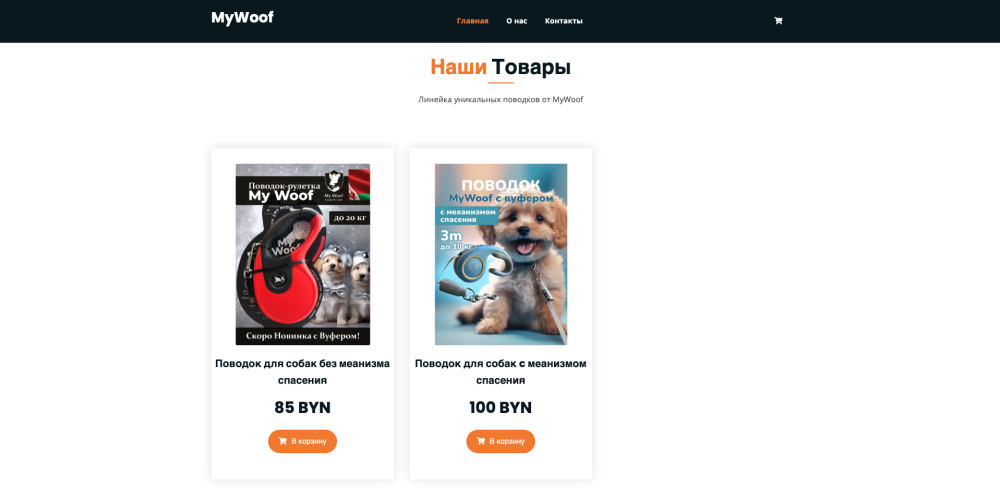The width and height of the screenshot is (1000, 498).
Task: Open the О нас page
Action: click(x=517, y=21)
